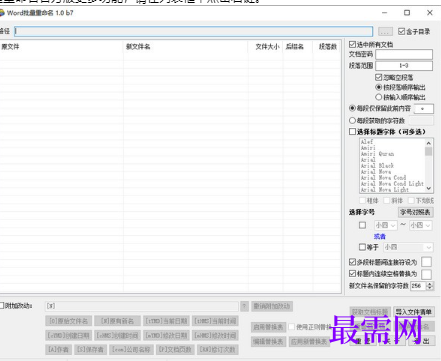Select Arial Nova Cond Light font

[x=392, y=184]
